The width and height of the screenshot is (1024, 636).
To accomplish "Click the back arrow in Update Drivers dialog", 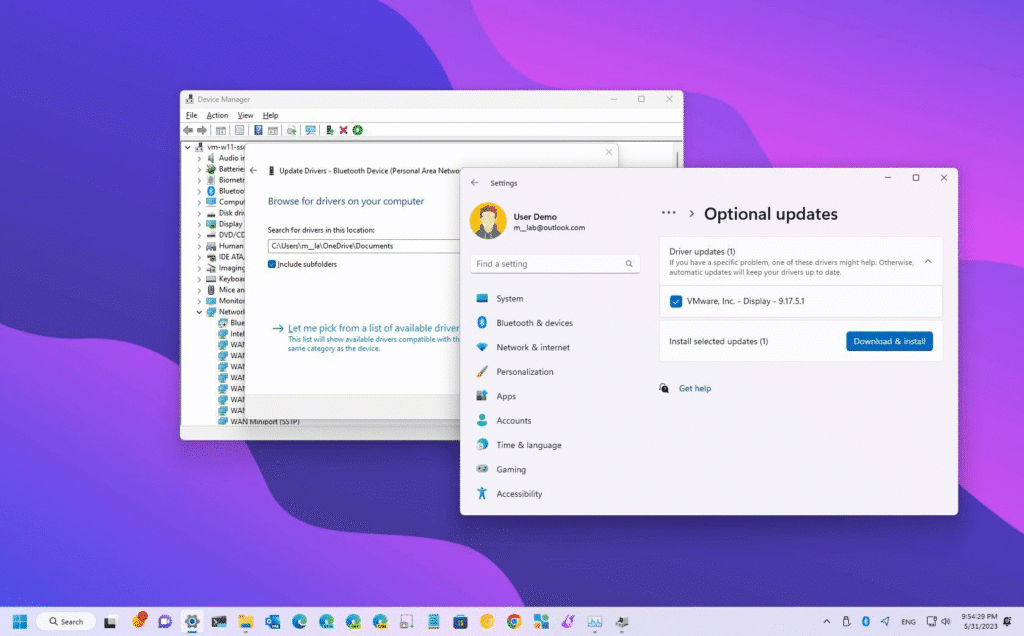I will [x=253, y=170].
